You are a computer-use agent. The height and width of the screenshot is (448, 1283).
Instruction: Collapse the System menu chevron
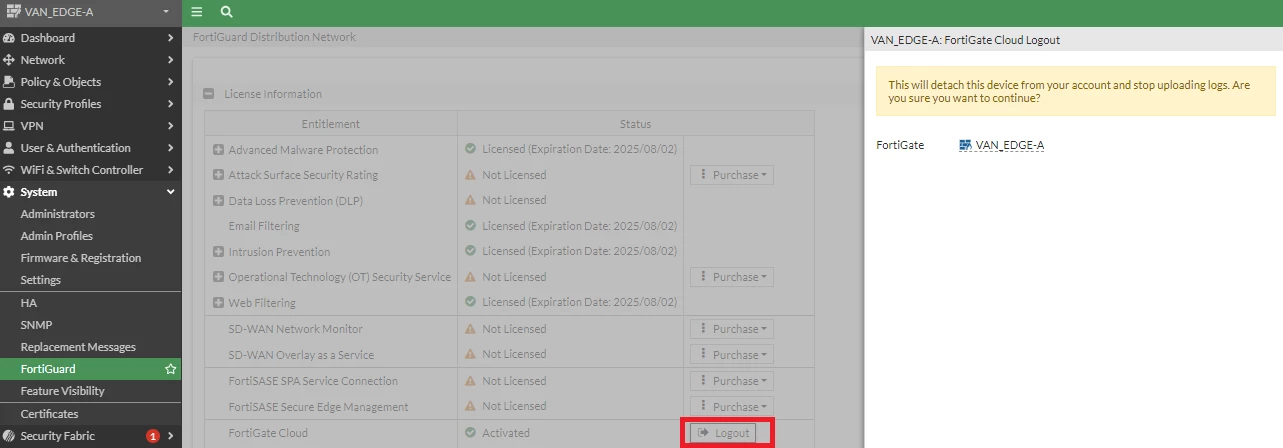click(171, 192)
